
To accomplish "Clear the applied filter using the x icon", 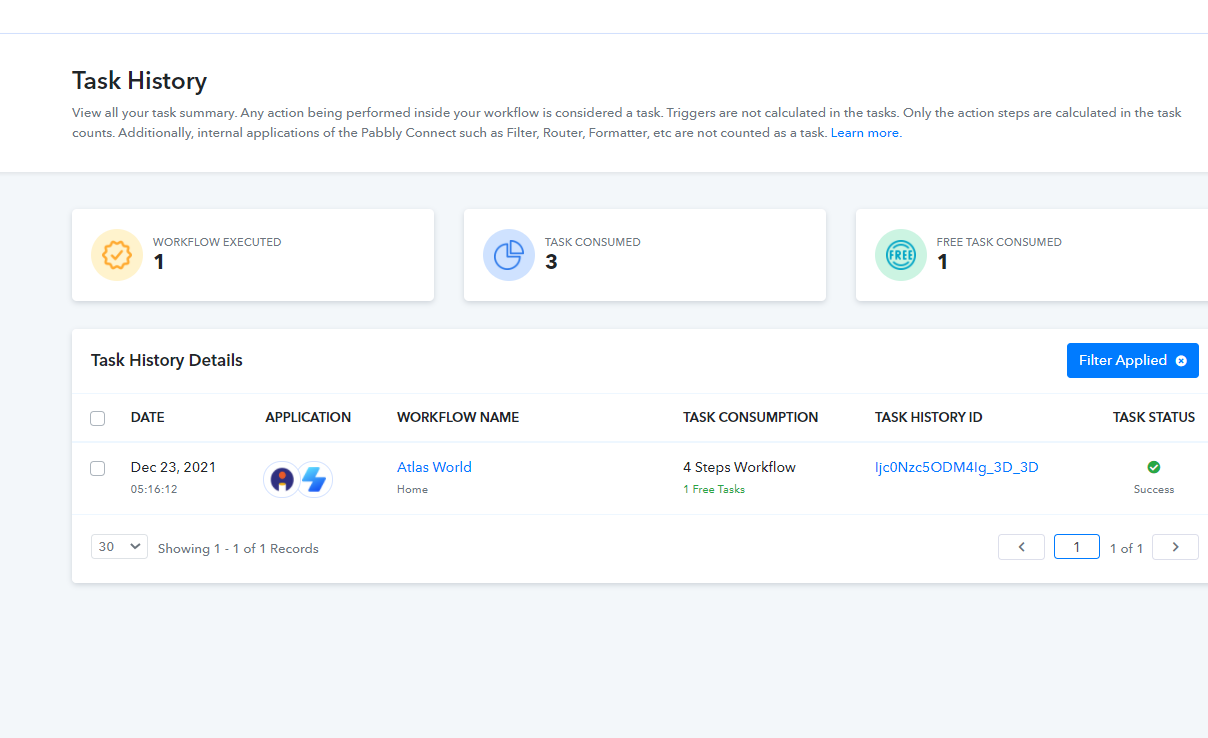I will [x=1181, y=361].
